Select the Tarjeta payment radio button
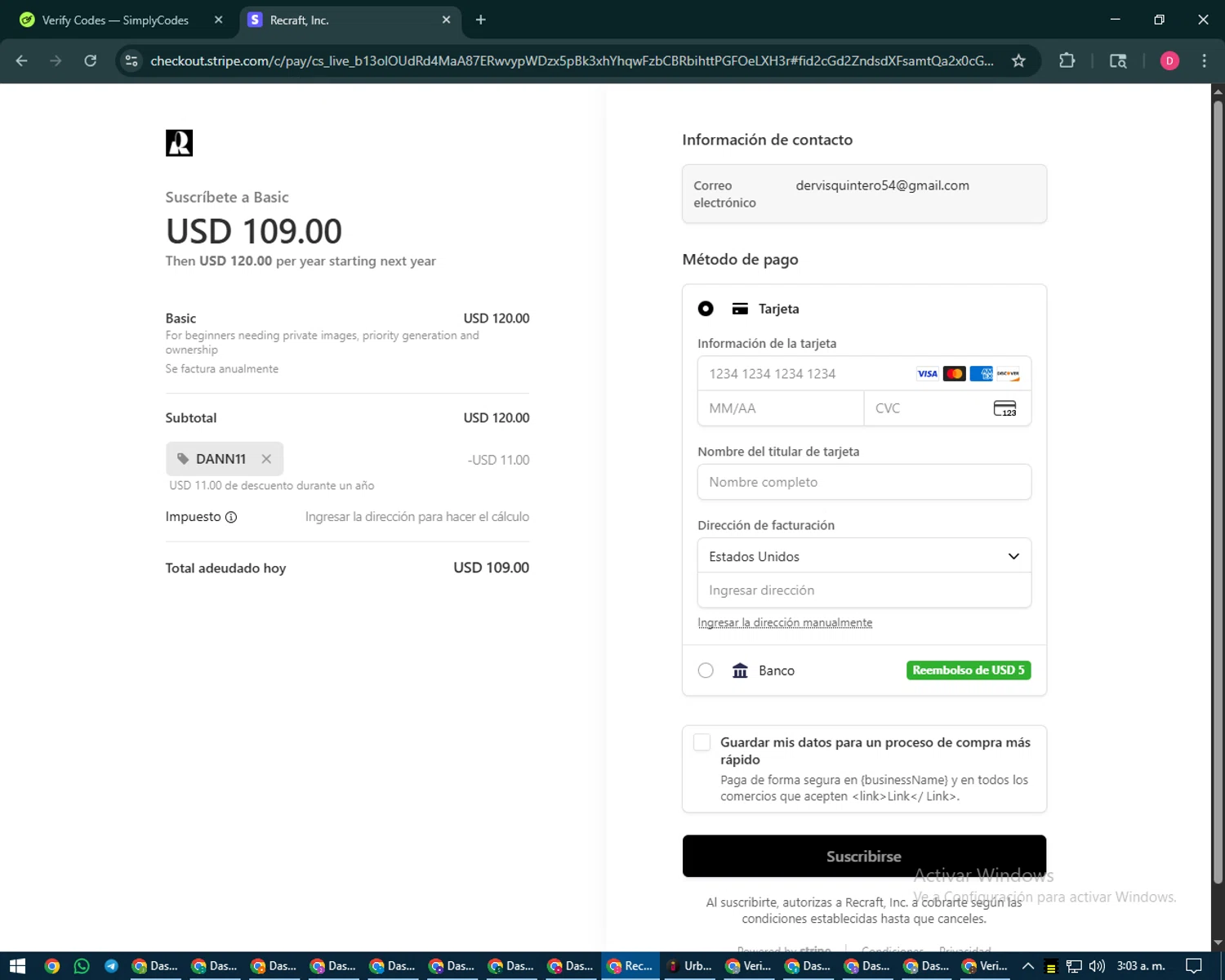 tap(706, 309)
